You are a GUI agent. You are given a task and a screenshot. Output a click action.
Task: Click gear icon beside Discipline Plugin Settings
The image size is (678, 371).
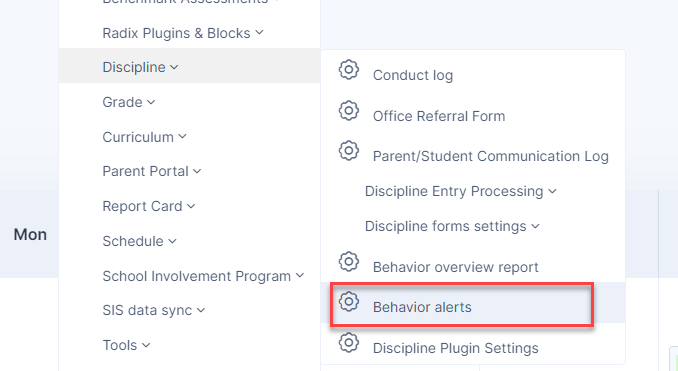tap(349, 342)
